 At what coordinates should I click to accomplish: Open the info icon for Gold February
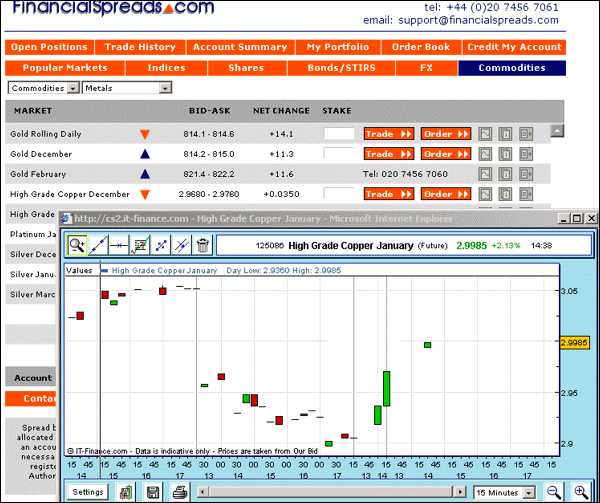pos(505,174)
